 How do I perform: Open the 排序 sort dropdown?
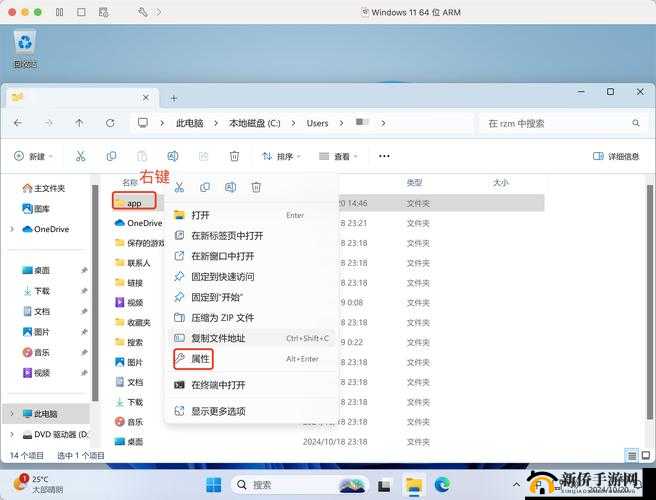(281, 156)
